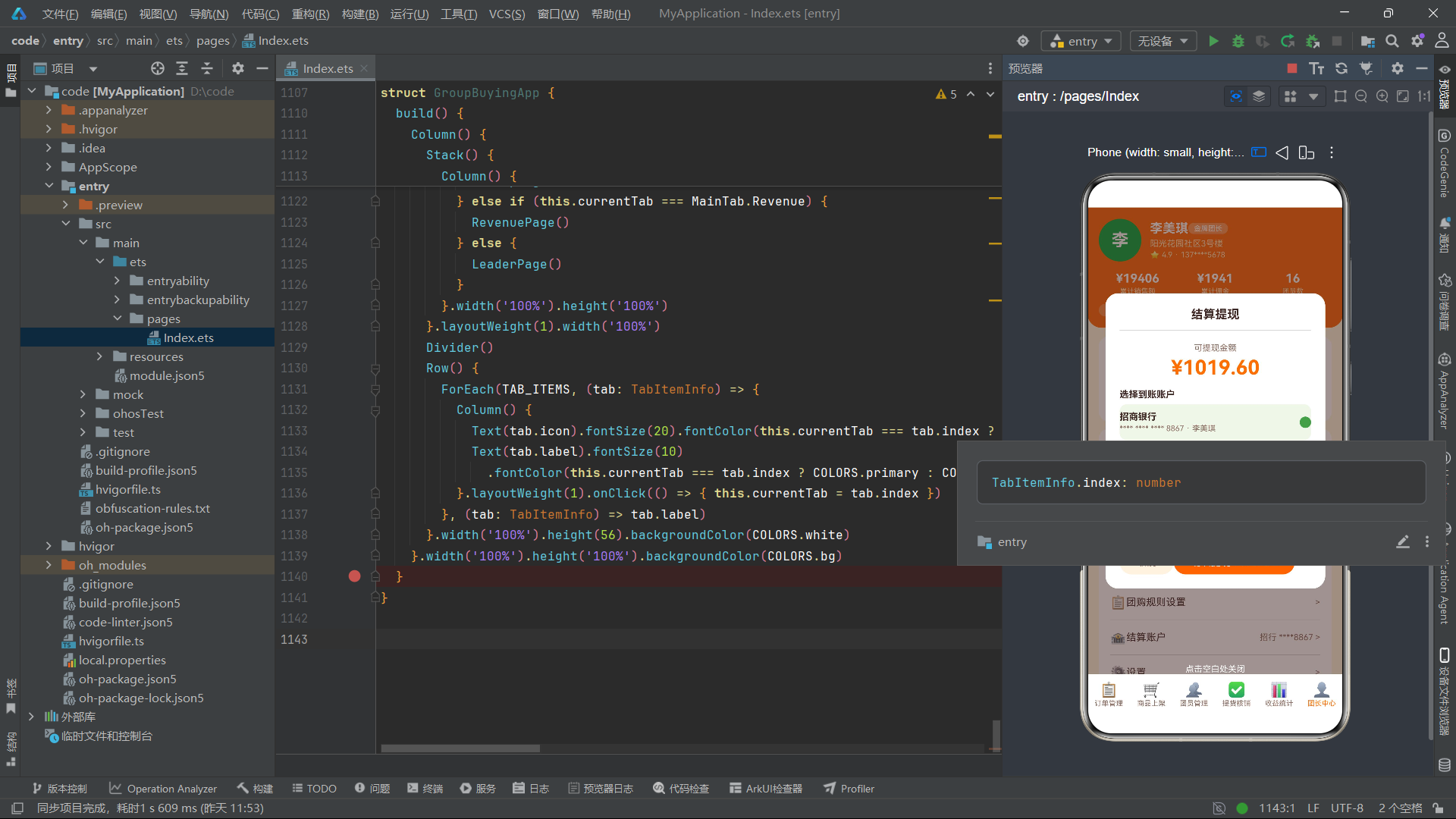Image resolution: width=1456 pixels, height=819 pixels.
Task: Open CodeGenie side panel
Action: tap(1444, 164)
